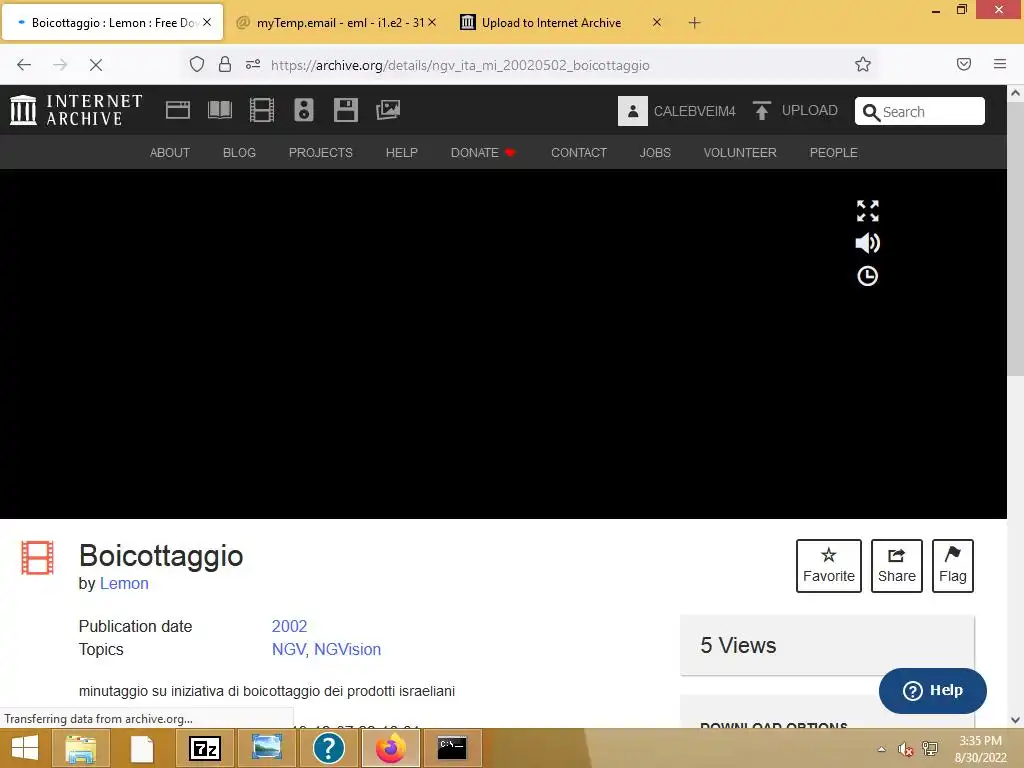Open 7-Zip from the taskbar

(x=205, y=748)
